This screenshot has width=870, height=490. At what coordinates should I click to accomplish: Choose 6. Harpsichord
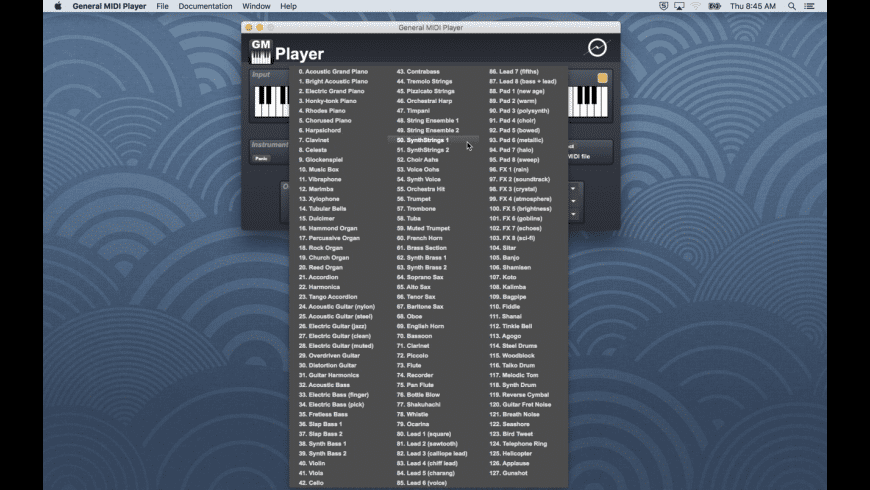(x=320, y=130)
